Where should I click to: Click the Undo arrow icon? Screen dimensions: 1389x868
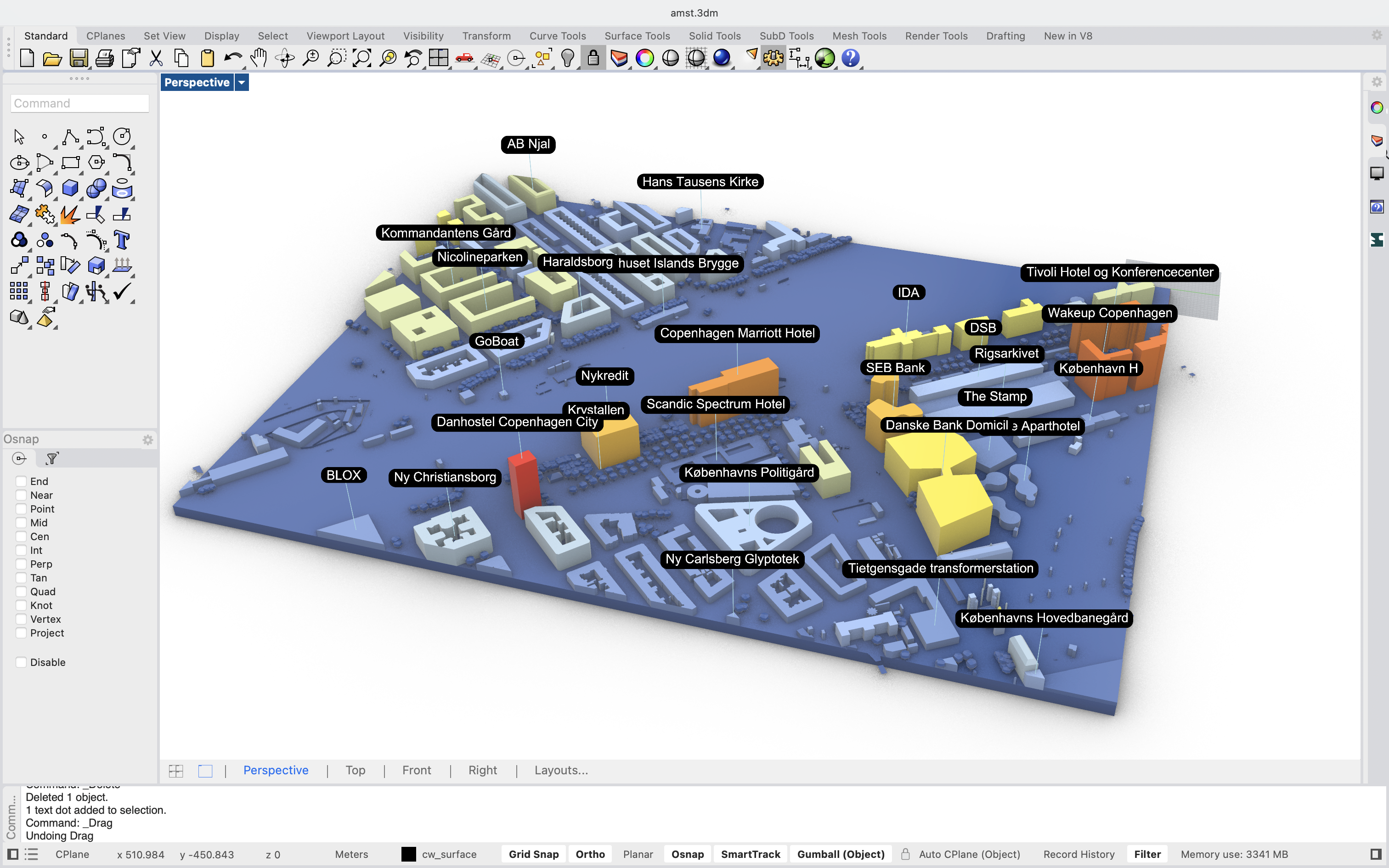[232, 58]
